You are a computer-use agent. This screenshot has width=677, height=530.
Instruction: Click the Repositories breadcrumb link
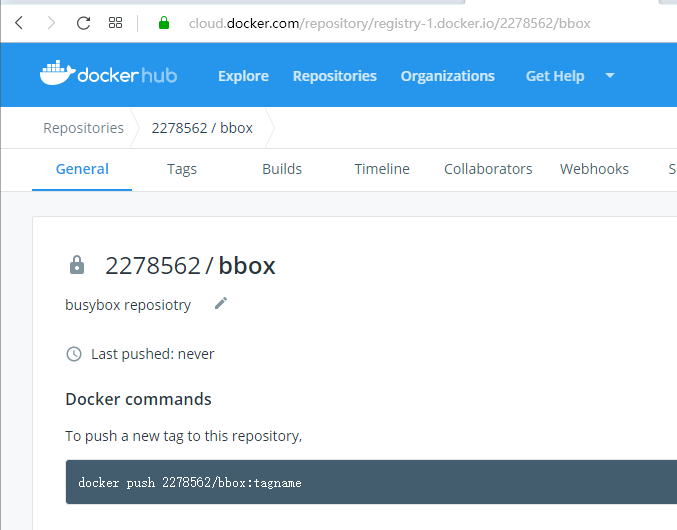(x=83, y=128)
